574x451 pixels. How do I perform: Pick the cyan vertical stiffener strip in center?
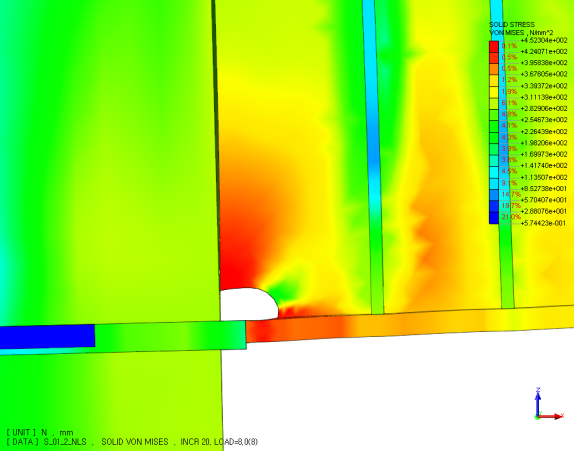[x=373, y=146]
